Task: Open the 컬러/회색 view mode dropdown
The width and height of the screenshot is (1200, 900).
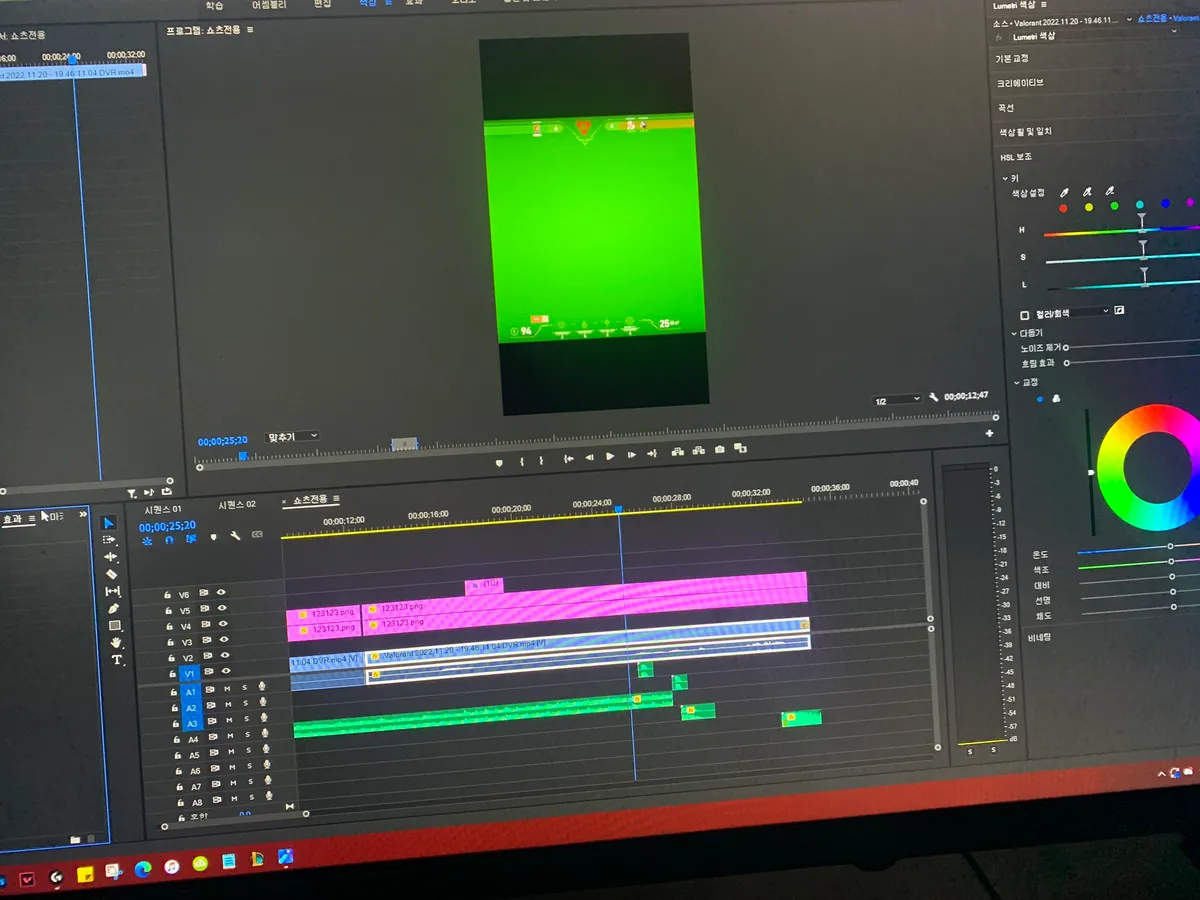Action: pos(1072,313)
